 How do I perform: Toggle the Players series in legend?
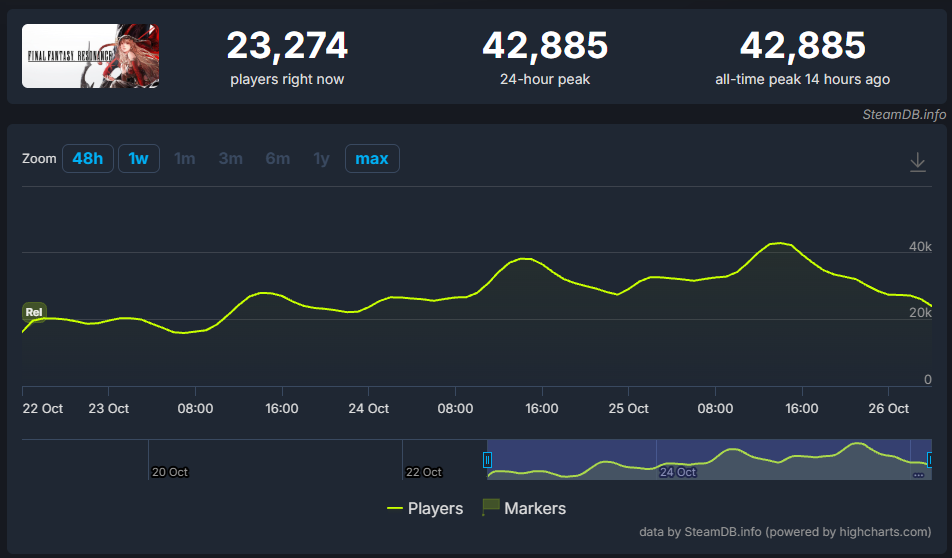coord(425,508)
